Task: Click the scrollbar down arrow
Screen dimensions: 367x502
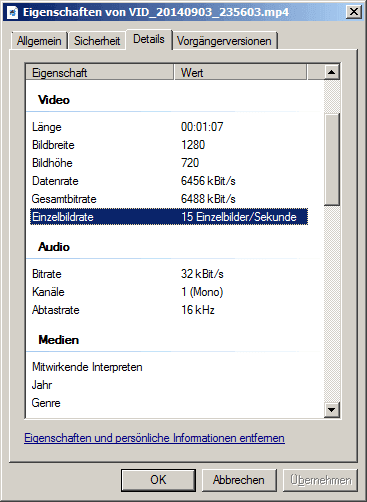Action: point(332,409)
